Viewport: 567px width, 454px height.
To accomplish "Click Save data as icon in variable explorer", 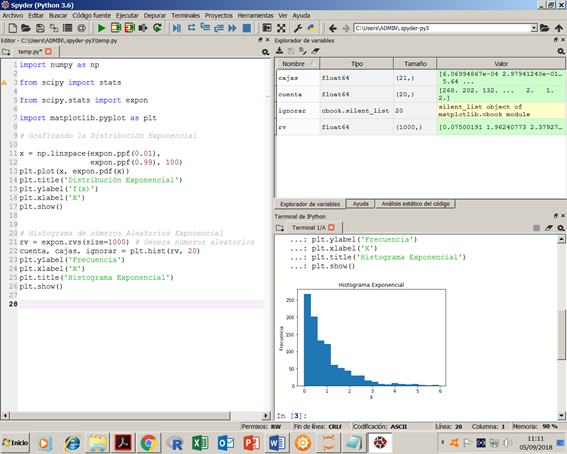I will [303, 51].
